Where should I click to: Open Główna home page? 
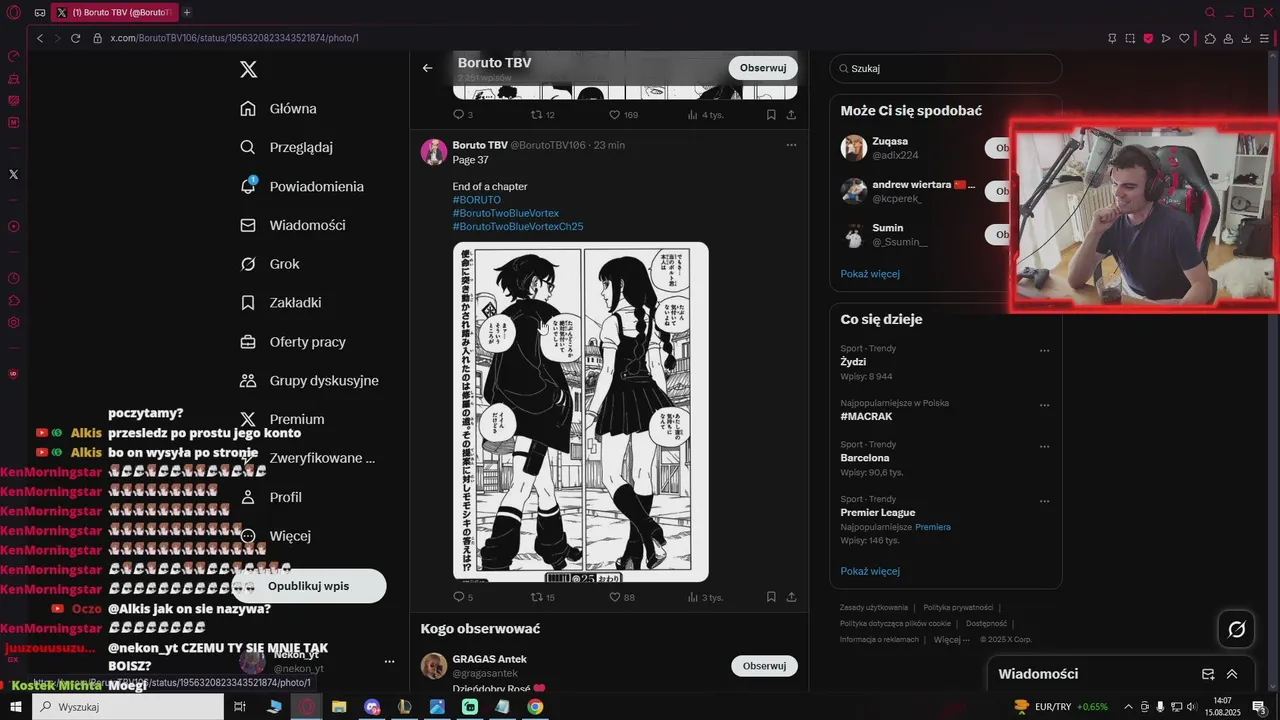(279, 108)
